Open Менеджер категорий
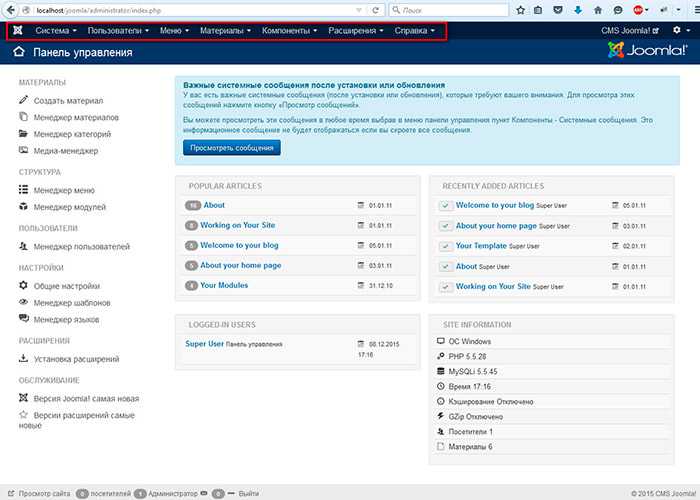Viewport: 700px width, 500px height. coord(72,134)
